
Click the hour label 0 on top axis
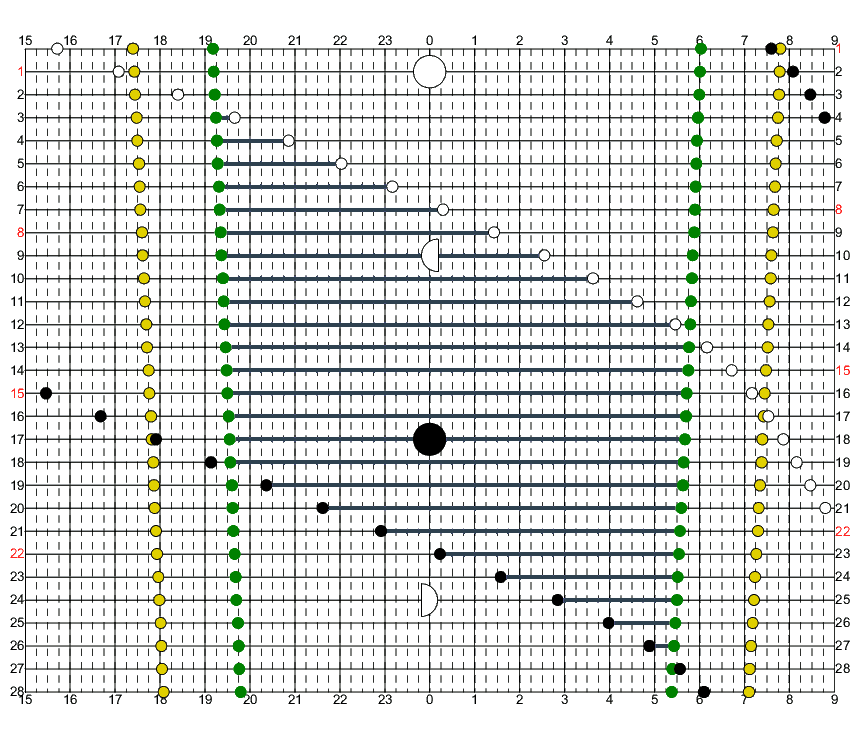point(429,40)
